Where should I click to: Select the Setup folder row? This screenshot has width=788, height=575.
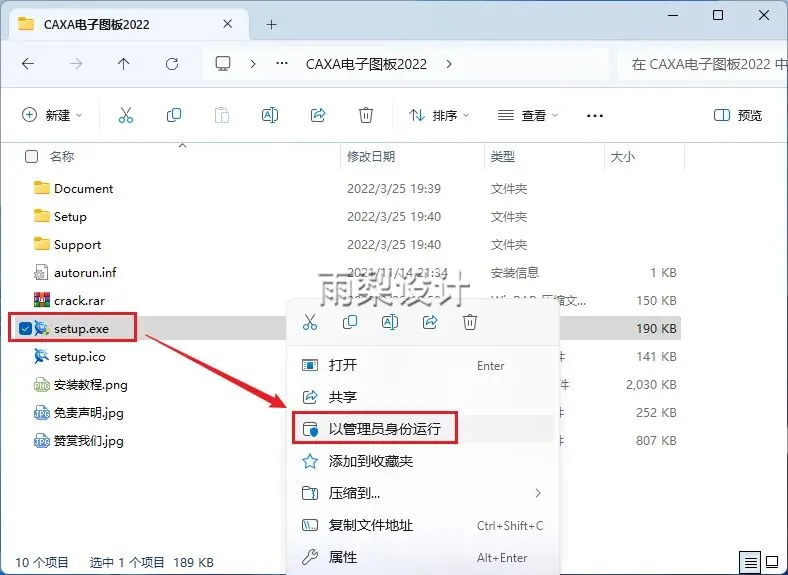point(347,216)
